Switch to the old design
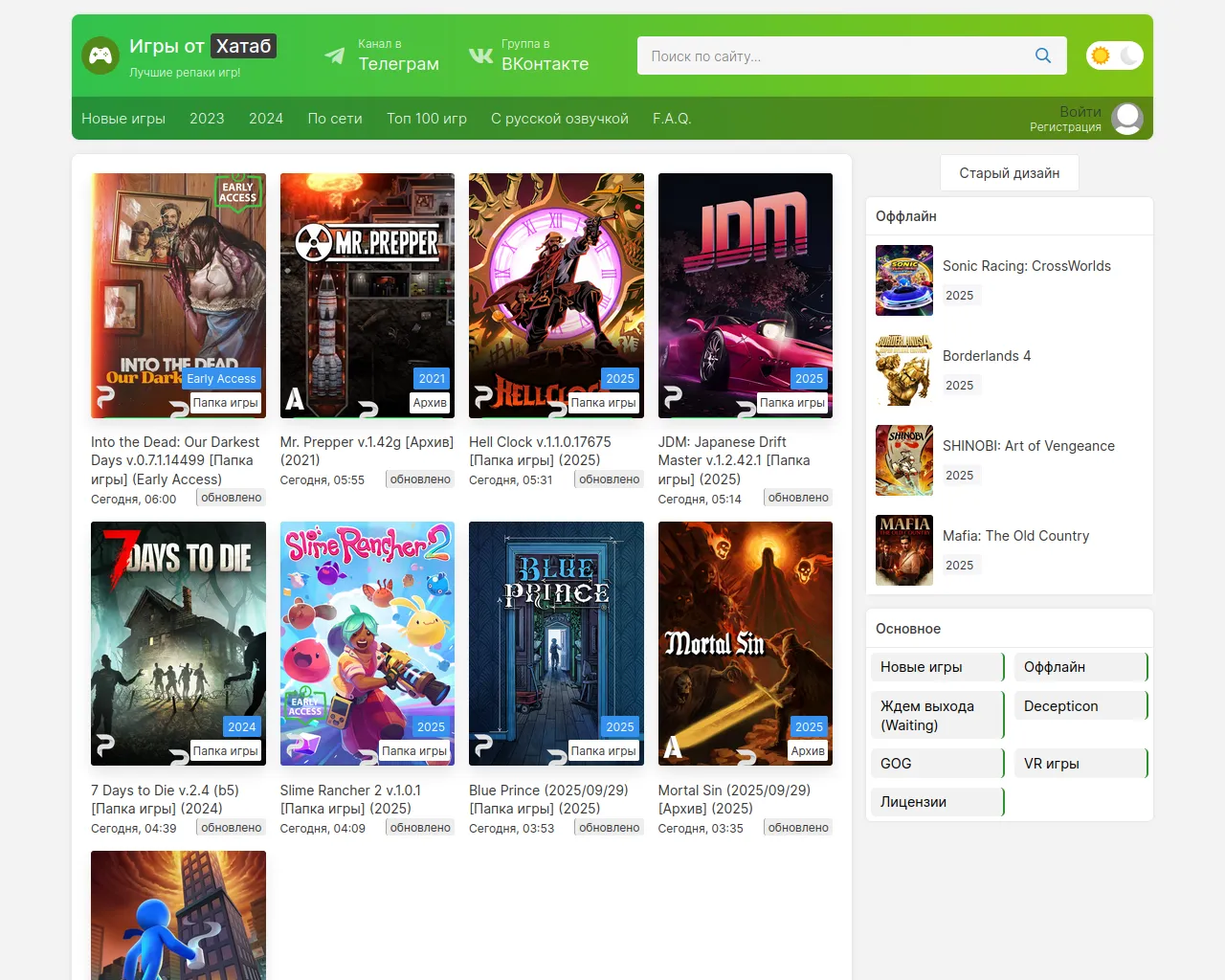This screenshot has width=1225, height=980. point(1009,173)
